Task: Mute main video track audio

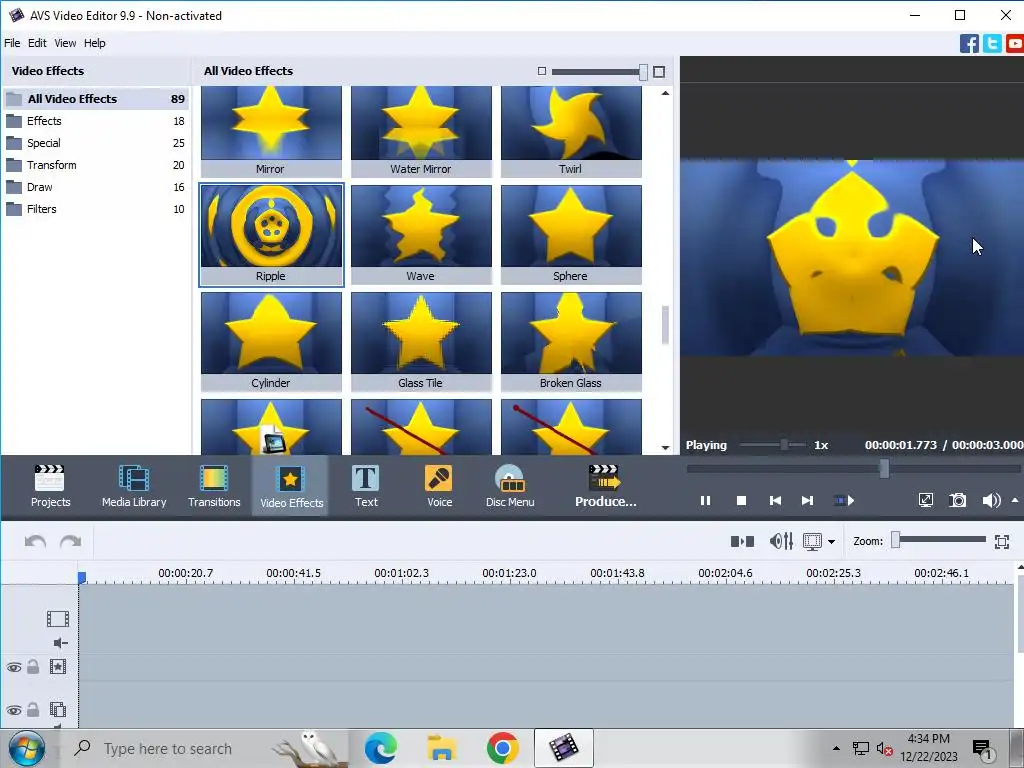Action: point(60,643)
